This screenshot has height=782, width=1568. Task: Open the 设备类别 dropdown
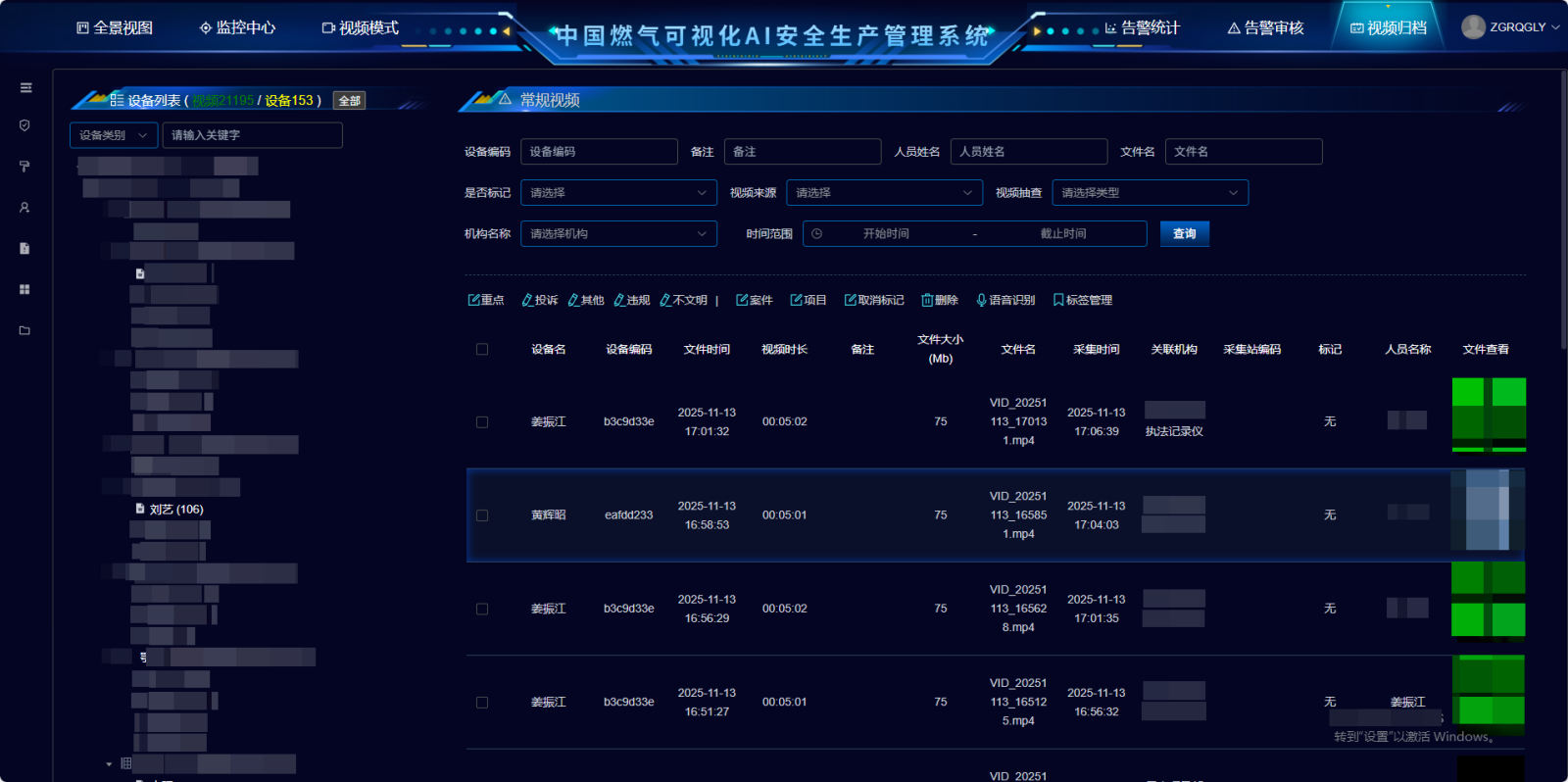tap(114, 135)
